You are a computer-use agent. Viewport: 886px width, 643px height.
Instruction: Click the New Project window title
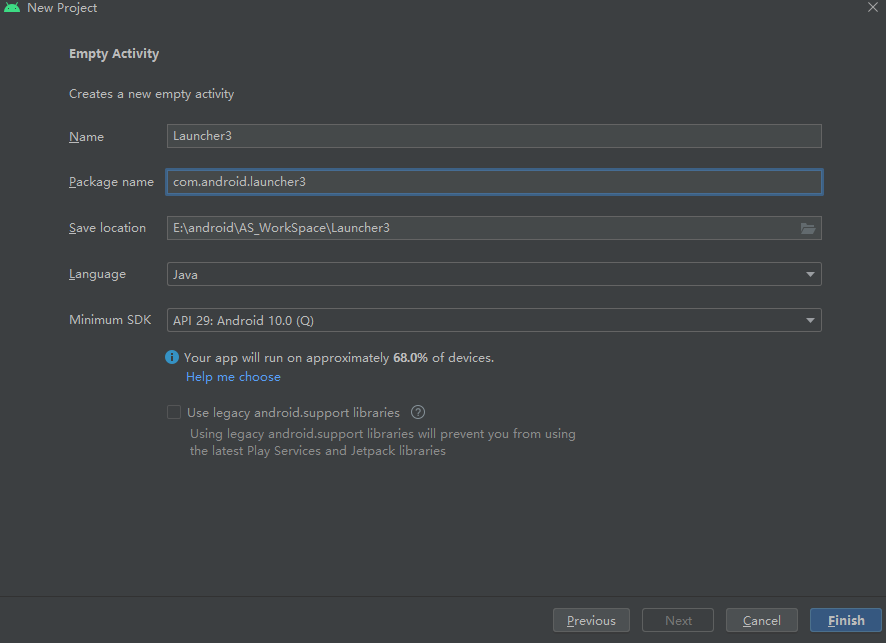coord(62,8)
